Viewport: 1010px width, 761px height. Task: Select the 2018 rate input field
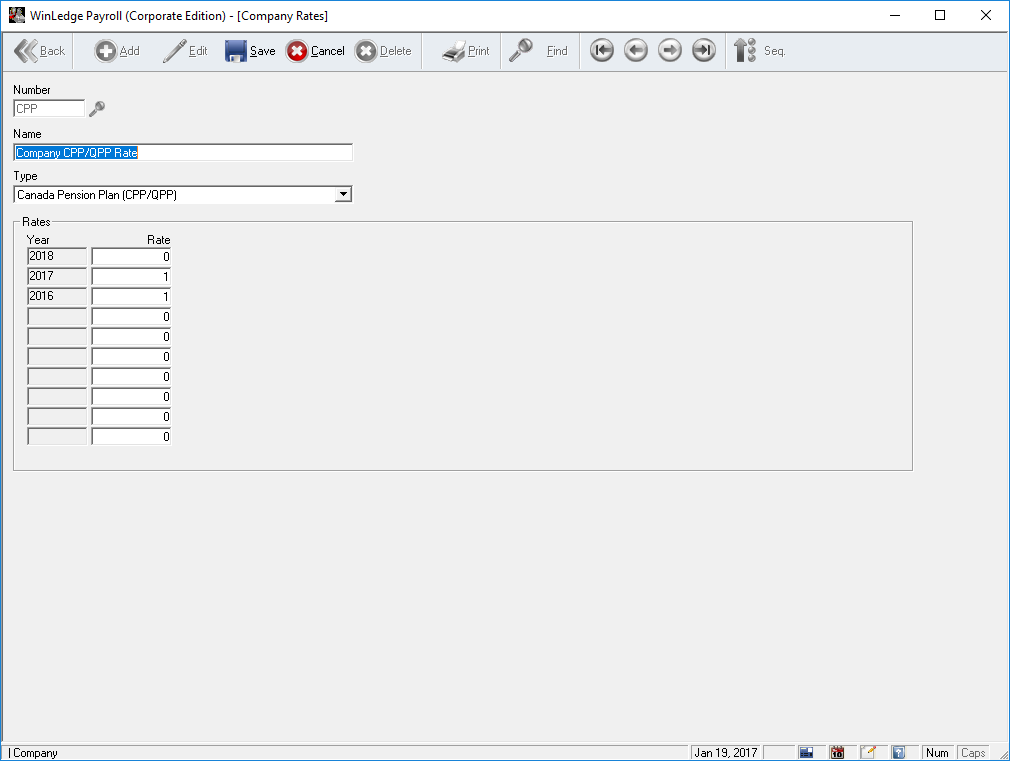tap(131, 257)
